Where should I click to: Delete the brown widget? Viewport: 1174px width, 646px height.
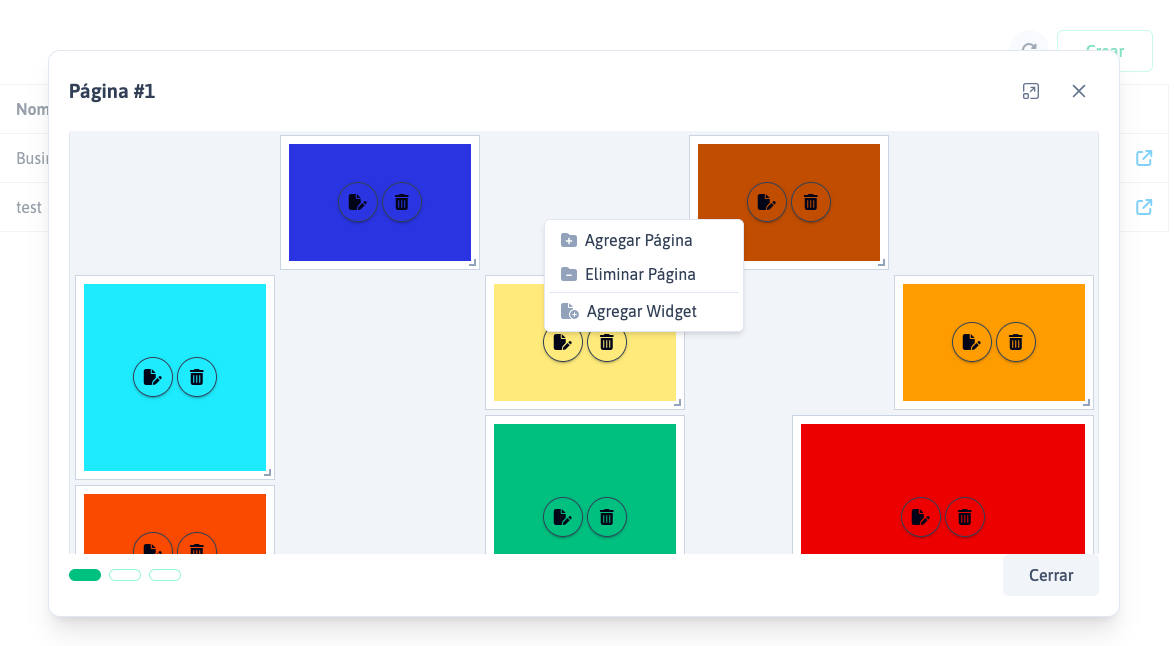(x=811, y=202)
